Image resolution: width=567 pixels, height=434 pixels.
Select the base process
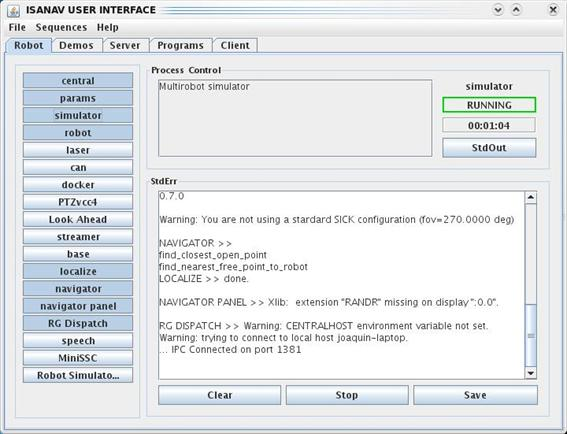(x=78, y=254)
